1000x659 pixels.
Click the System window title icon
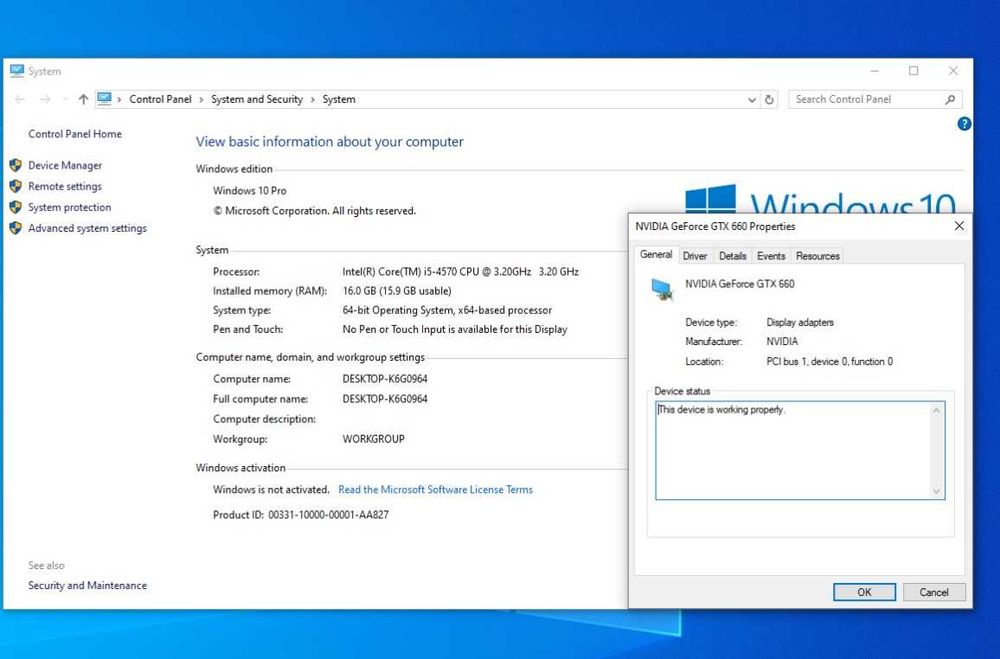tap(17, 71)
